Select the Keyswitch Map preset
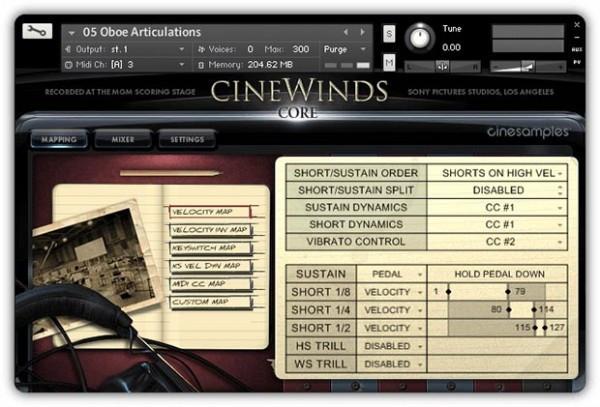Image resolution: width=600 pixels, height=407 pixels. pyautogui.click(x=210, y=248)
